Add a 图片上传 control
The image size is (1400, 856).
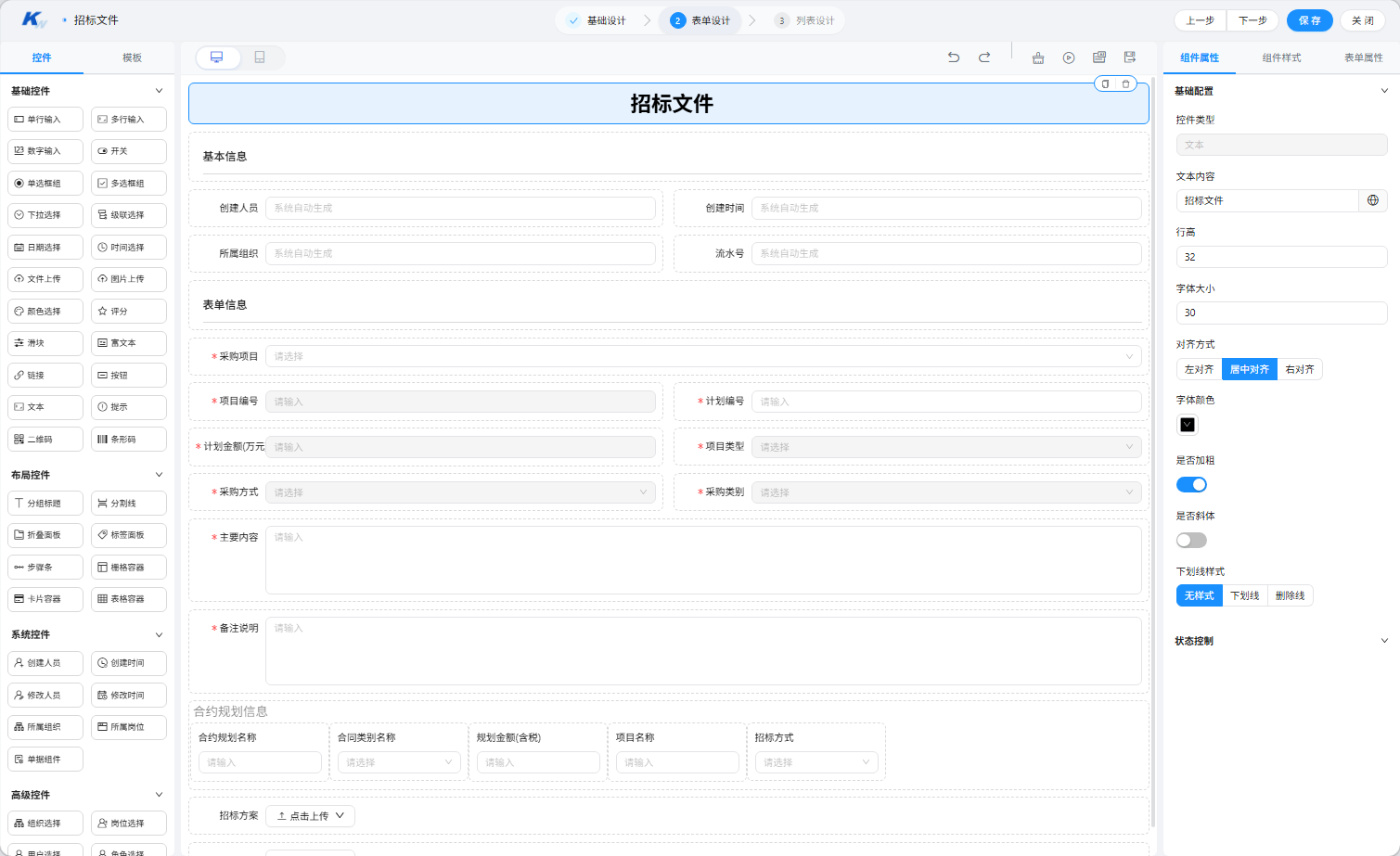click(129, 279)
